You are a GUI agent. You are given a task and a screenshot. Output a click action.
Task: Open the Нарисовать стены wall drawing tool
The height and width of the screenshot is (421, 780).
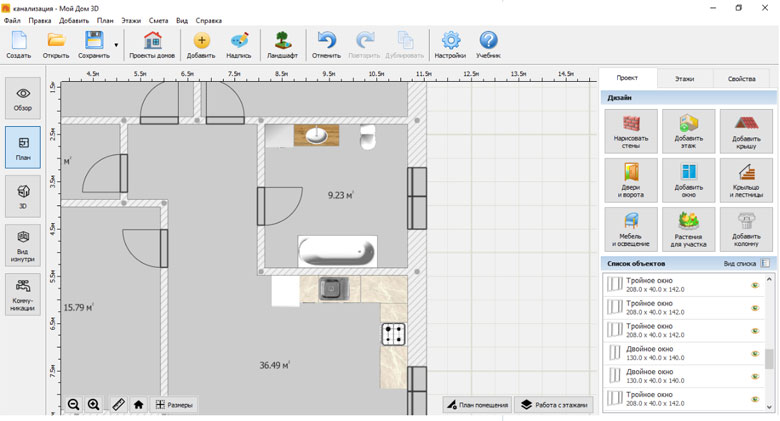[631, 131]
